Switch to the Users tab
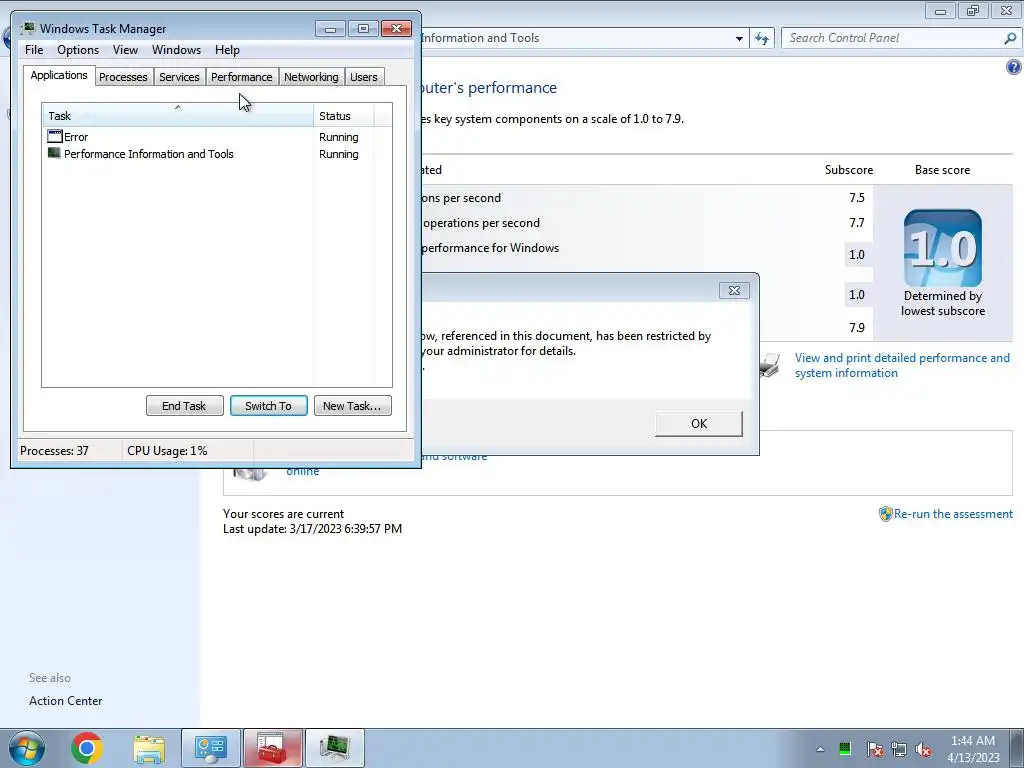 364,77
